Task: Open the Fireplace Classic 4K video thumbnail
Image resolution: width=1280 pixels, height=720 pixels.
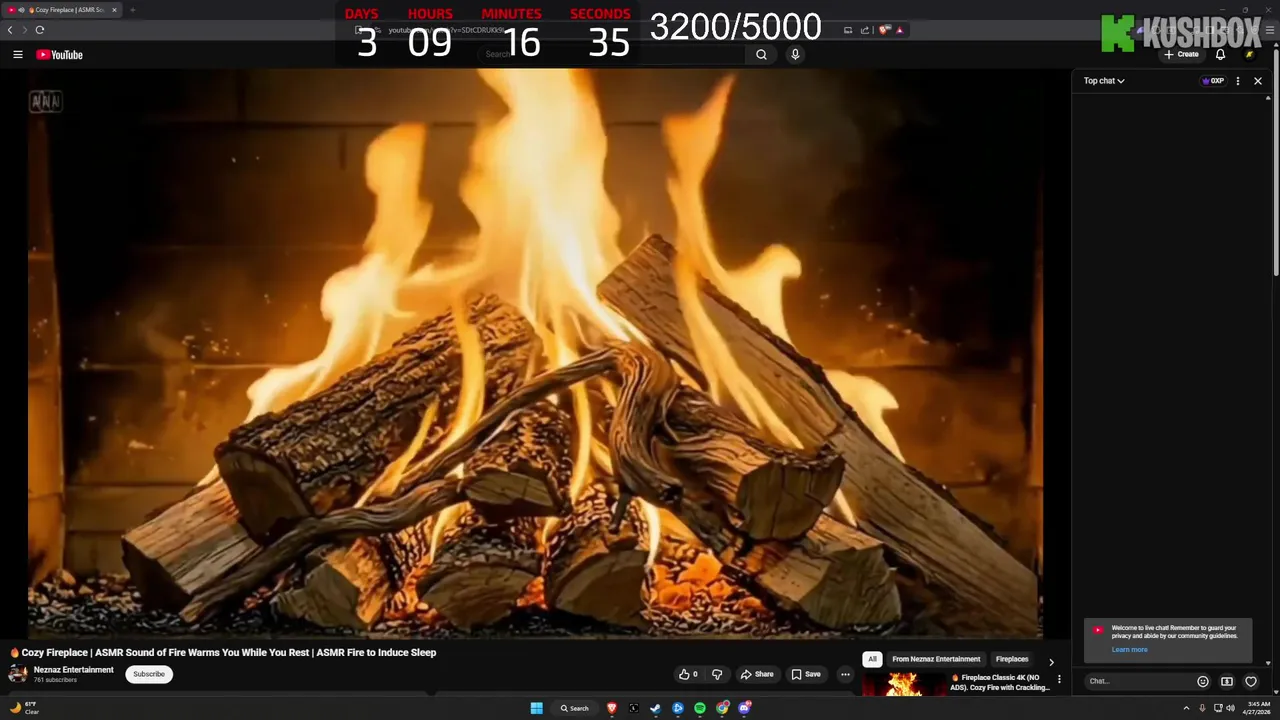Action: click(904, 684)
